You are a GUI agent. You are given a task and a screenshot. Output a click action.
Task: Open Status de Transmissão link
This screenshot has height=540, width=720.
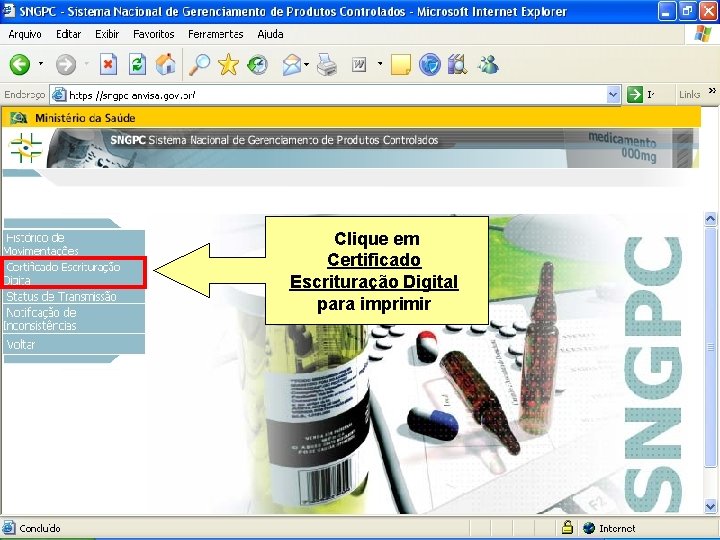(x=73, y=297)
